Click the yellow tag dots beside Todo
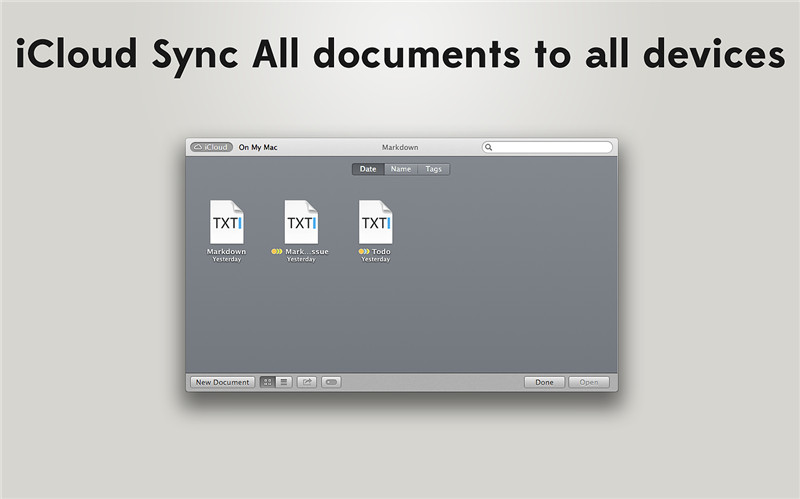The image size is (800, 499). (364, 252)
